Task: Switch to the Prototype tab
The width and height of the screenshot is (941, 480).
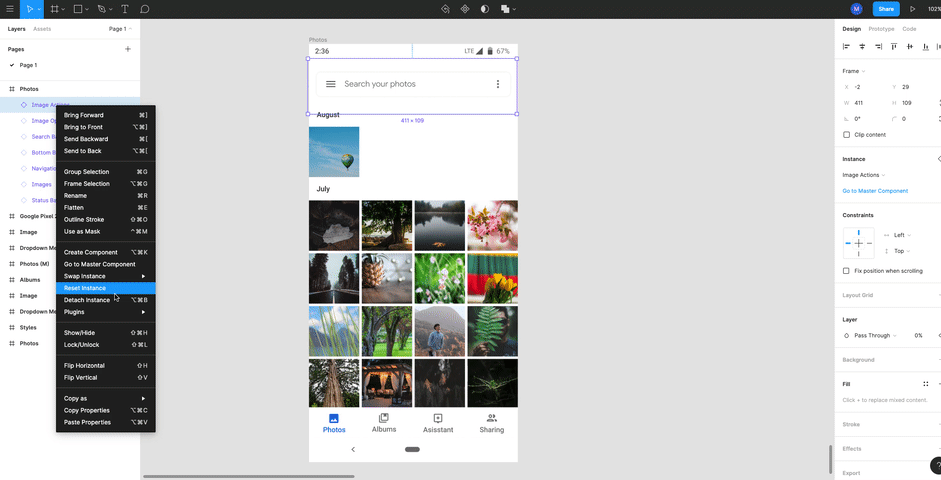Action: (x=881, y=29)
